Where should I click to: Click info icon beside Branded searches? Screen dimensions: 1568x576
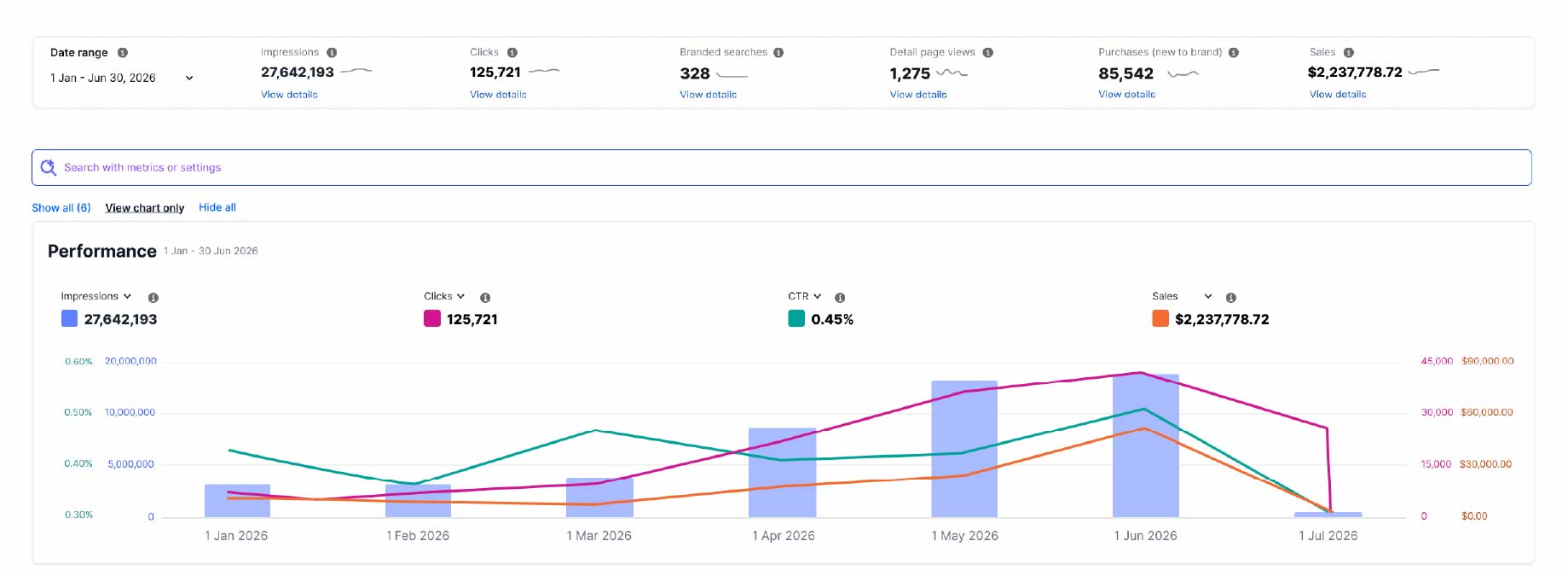(x=778, y=52)
